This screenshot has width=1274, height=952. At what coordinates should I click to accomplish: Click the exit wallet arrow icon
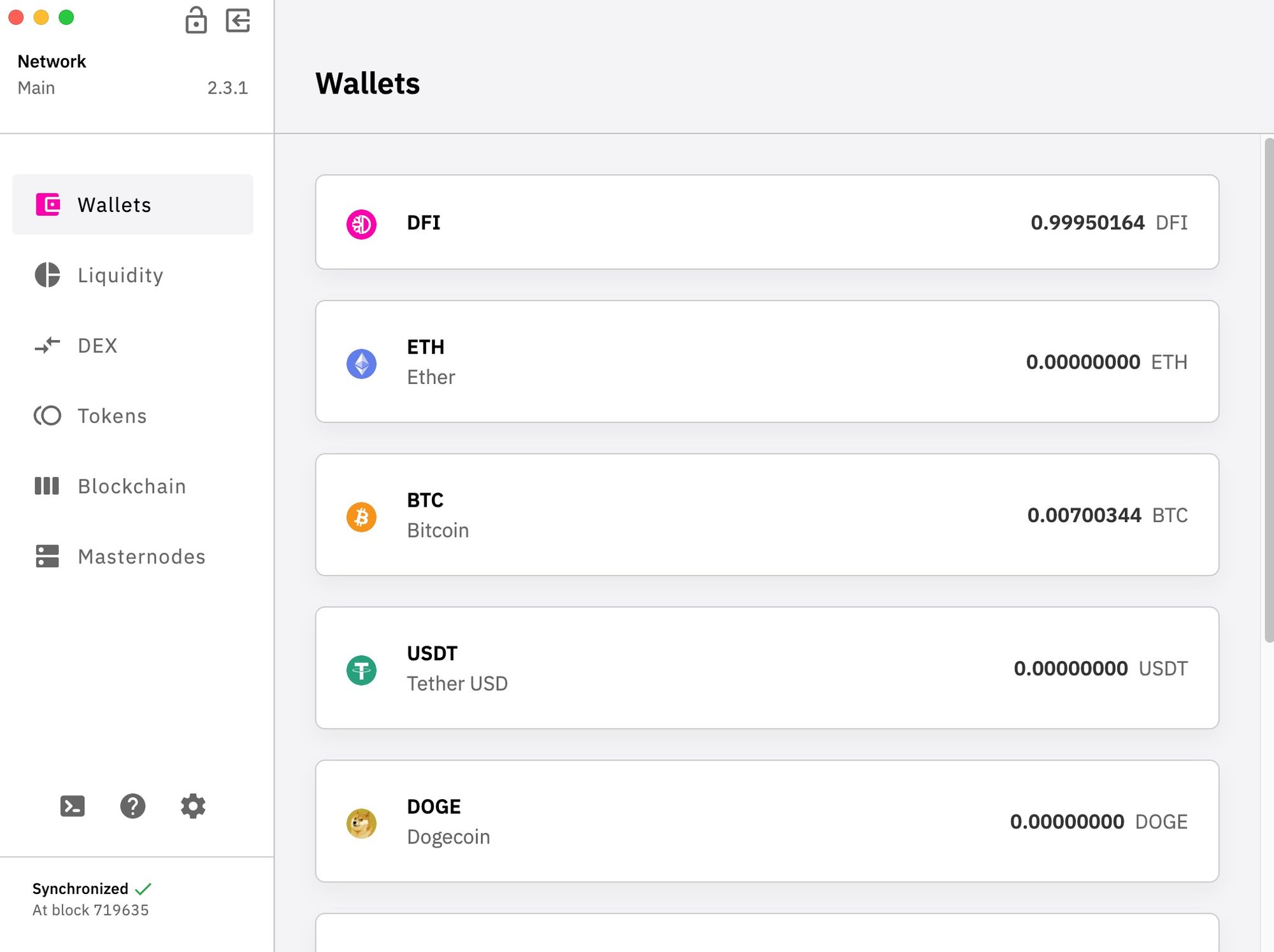pyautogui.click(x=238, y=20)
